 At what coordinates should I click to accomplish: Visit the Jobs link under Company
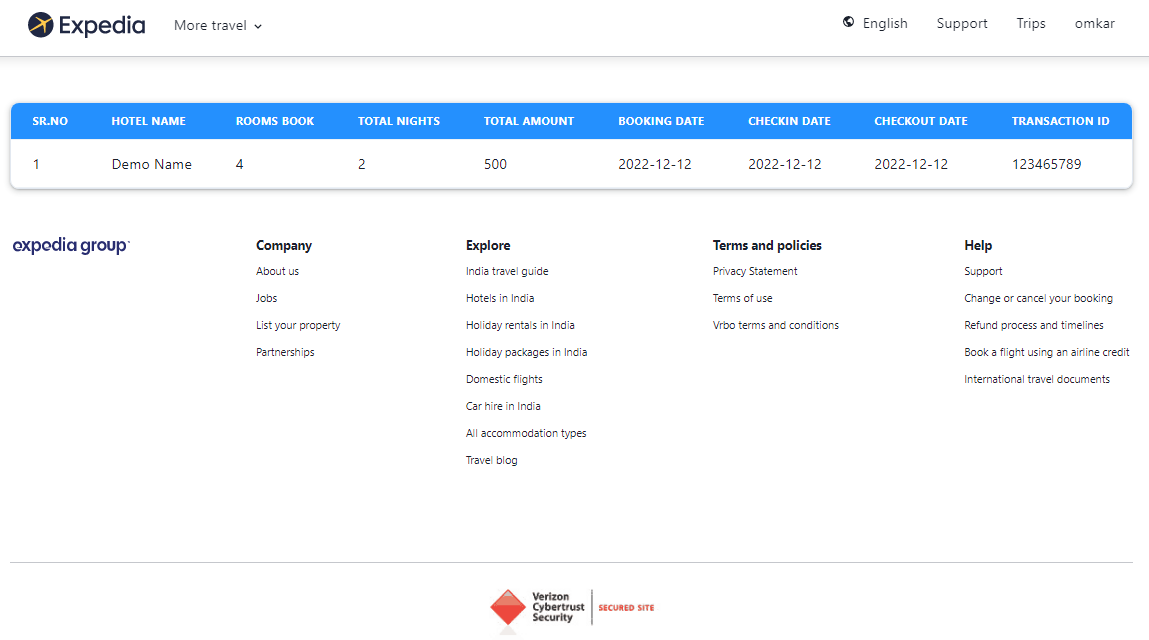coord(266,298)
